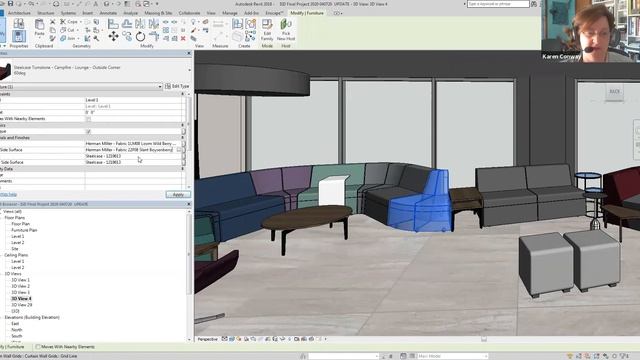Click the Mirror Pick Axis icon
Image resolution: width=640 pixels, height=360 pixels.
click(x=140, y=24)
